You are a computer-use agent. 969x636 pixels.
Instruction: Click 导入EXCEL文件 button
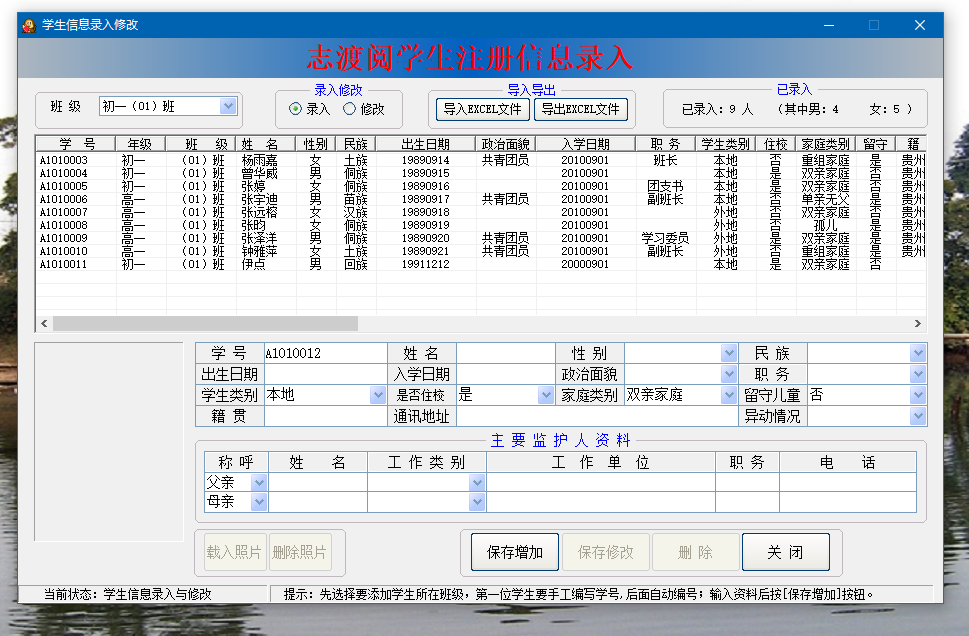482,109
